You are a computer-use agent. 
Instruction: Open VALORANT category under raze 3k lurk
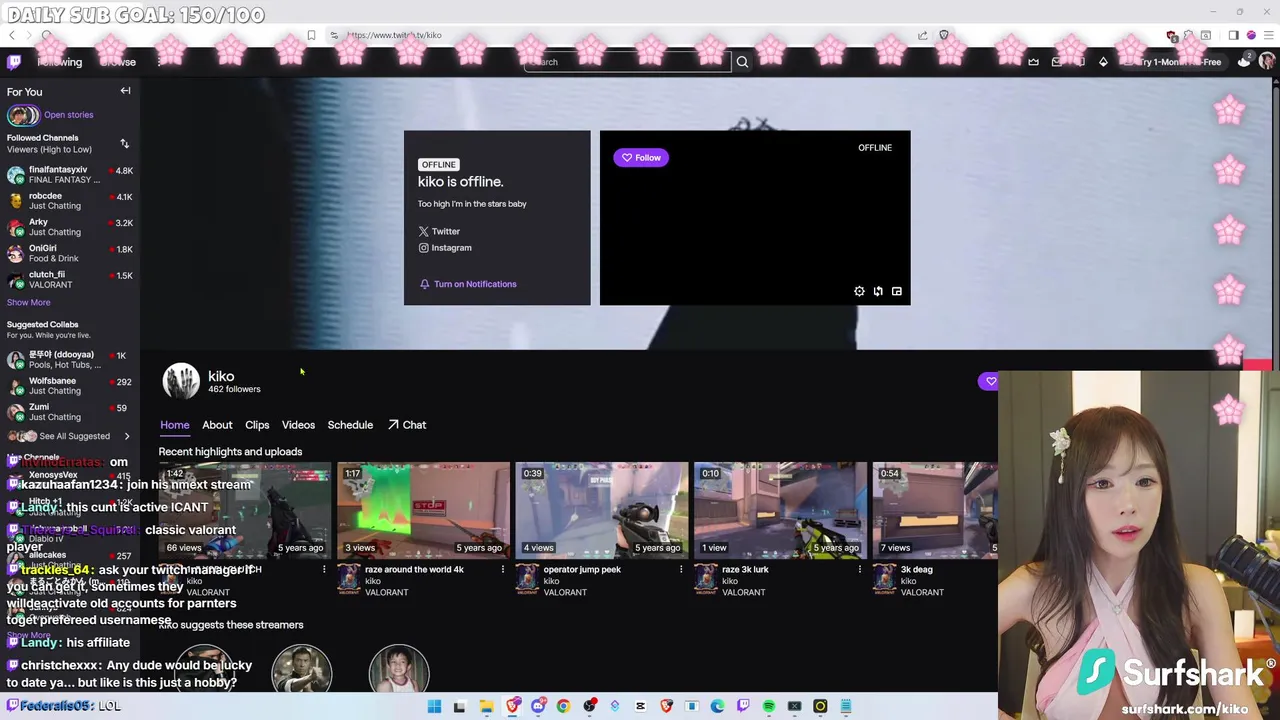743,593
